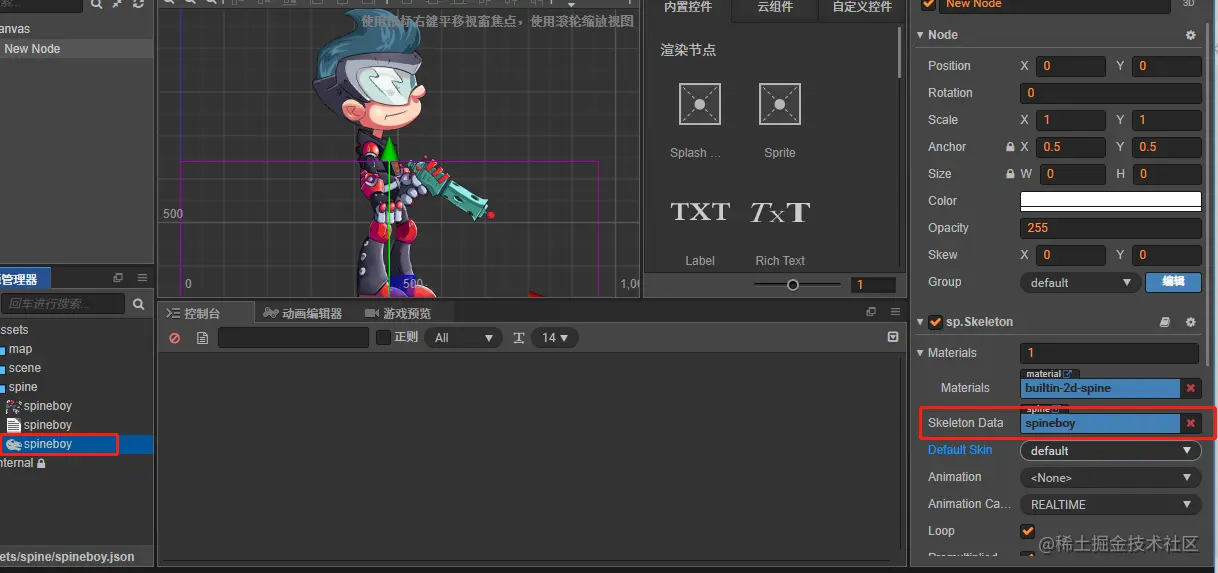Toggle the New Node active checkbox
This screenshot has width=1218, height=573.
tap(928, 5)
